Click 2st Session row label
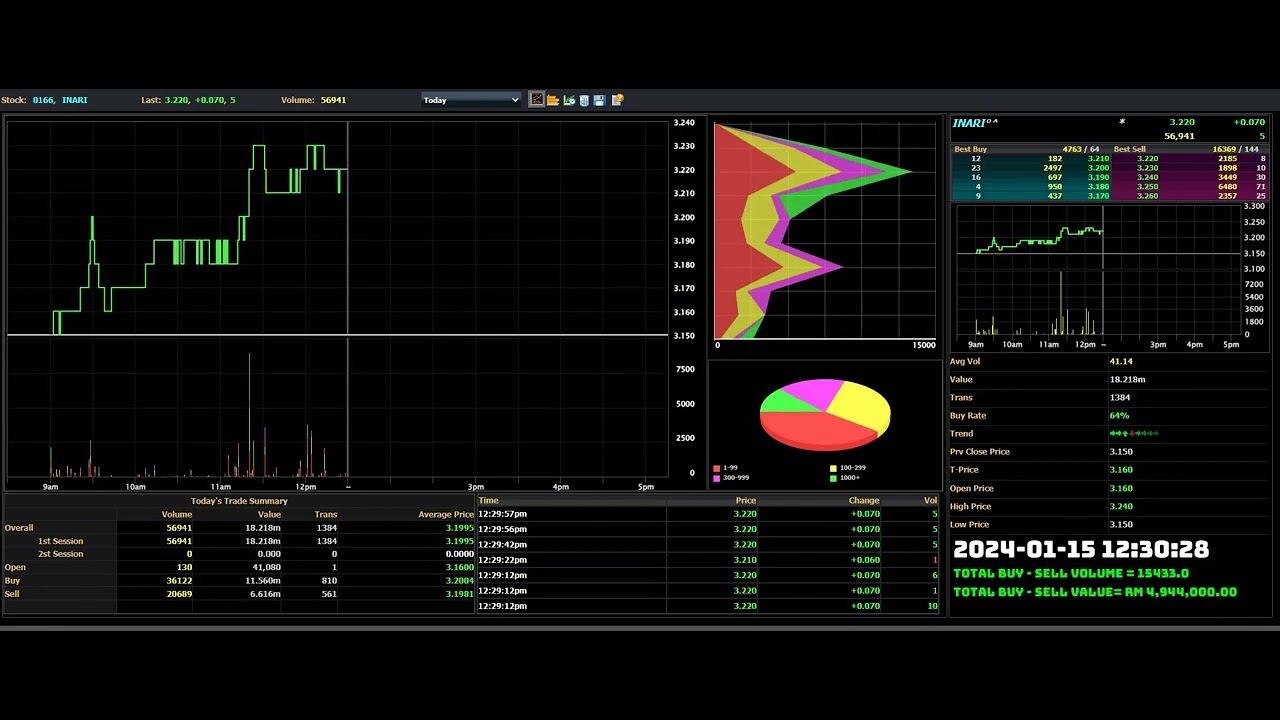 tap(60, 554)
